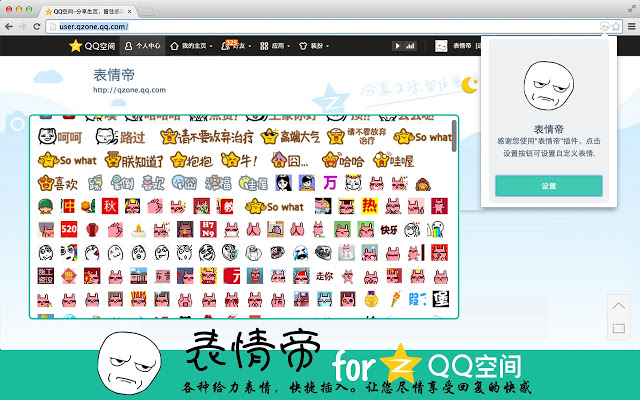This screenshot has width=640, height=400.
Task: Insert the 高端大气 sunglasses star emoticon
Action: 290,136
